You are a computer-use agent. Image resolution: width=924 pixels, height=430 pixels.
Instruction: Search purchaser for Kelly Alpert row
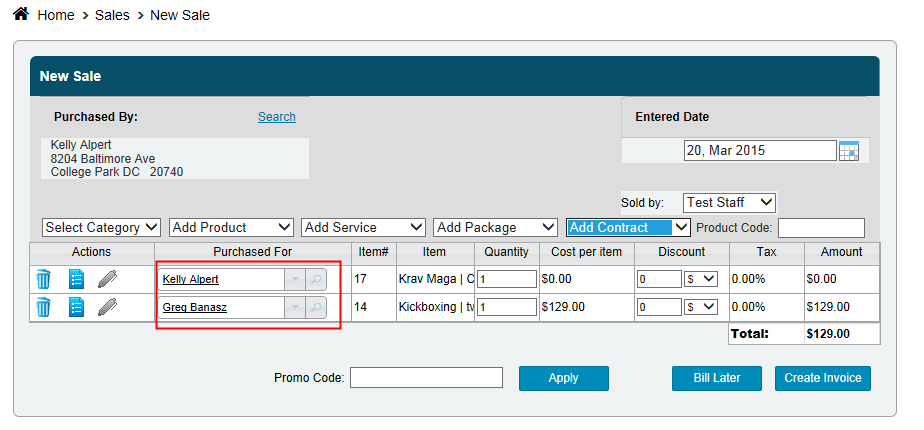[315, 280]
